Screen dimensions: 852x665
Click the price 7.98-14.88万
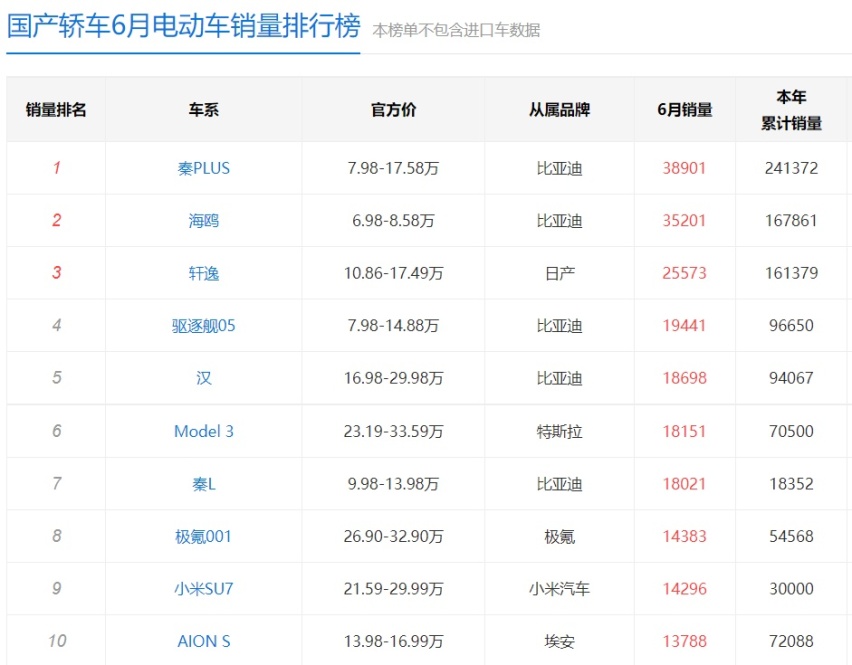click(393, 325)
